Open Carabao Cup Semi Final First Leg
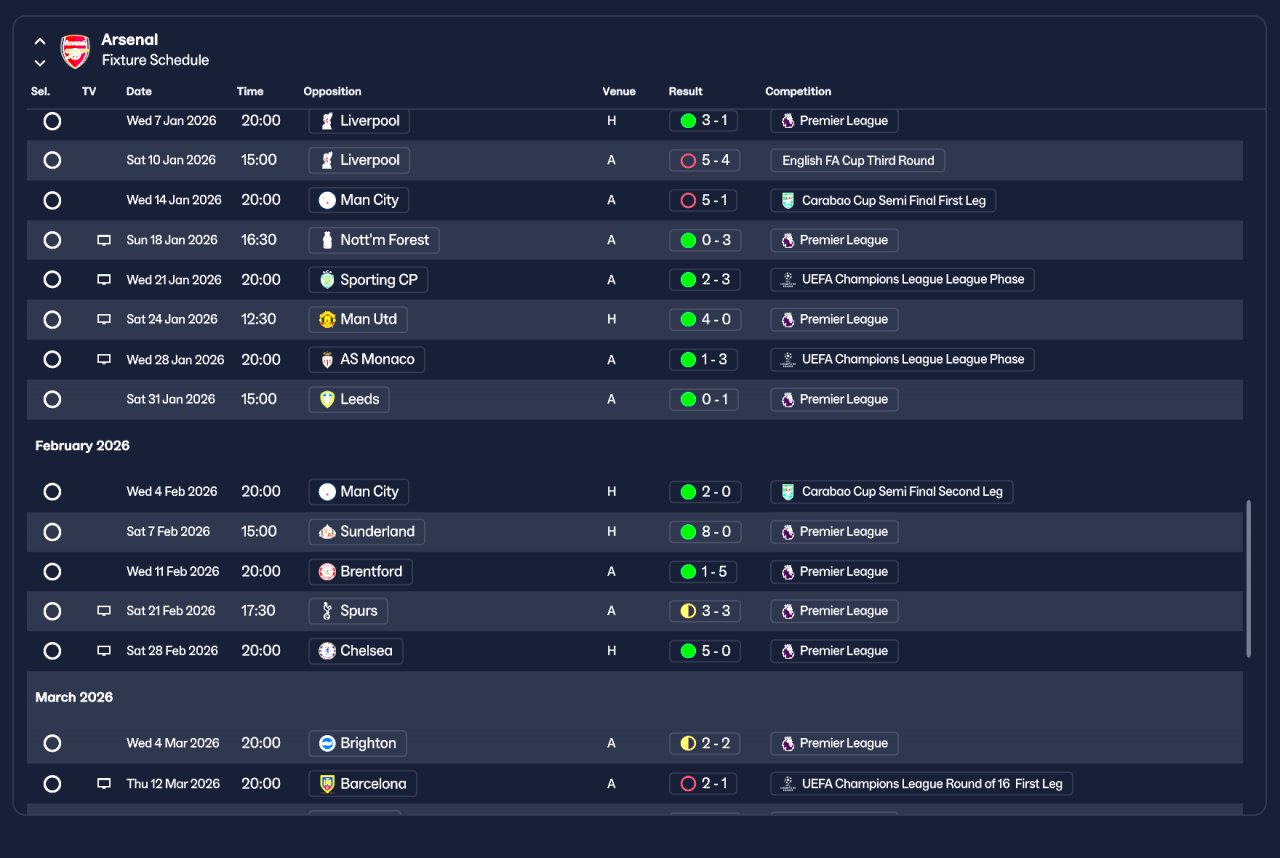Screen dimensions: 1280x858 pyautogui.click(x=883, y=200)
